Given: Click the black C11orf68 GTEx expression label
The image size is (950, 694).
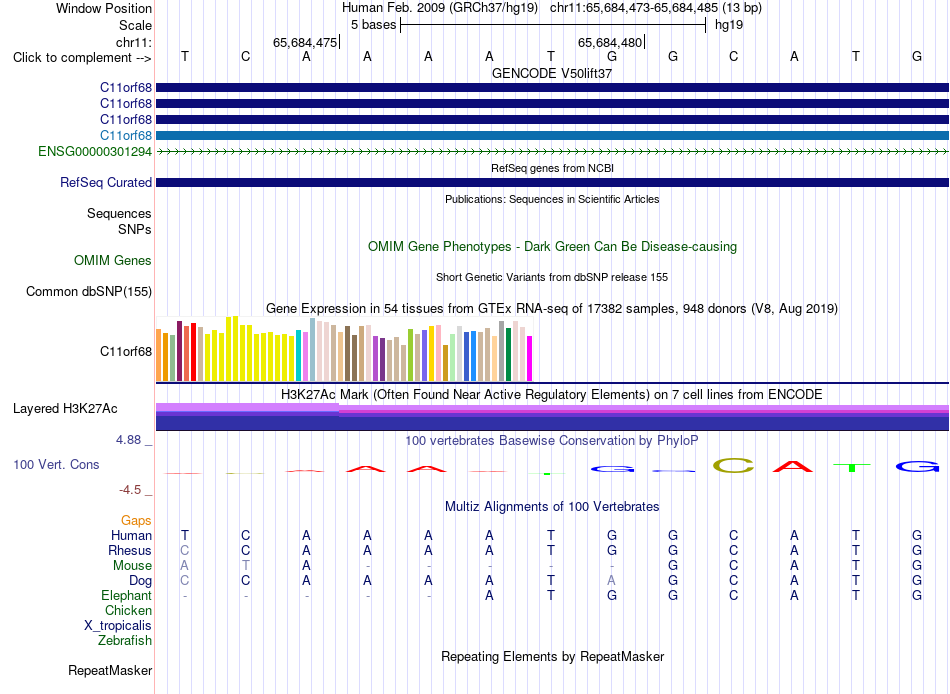Looking at the screenshot, I should 126,352.
